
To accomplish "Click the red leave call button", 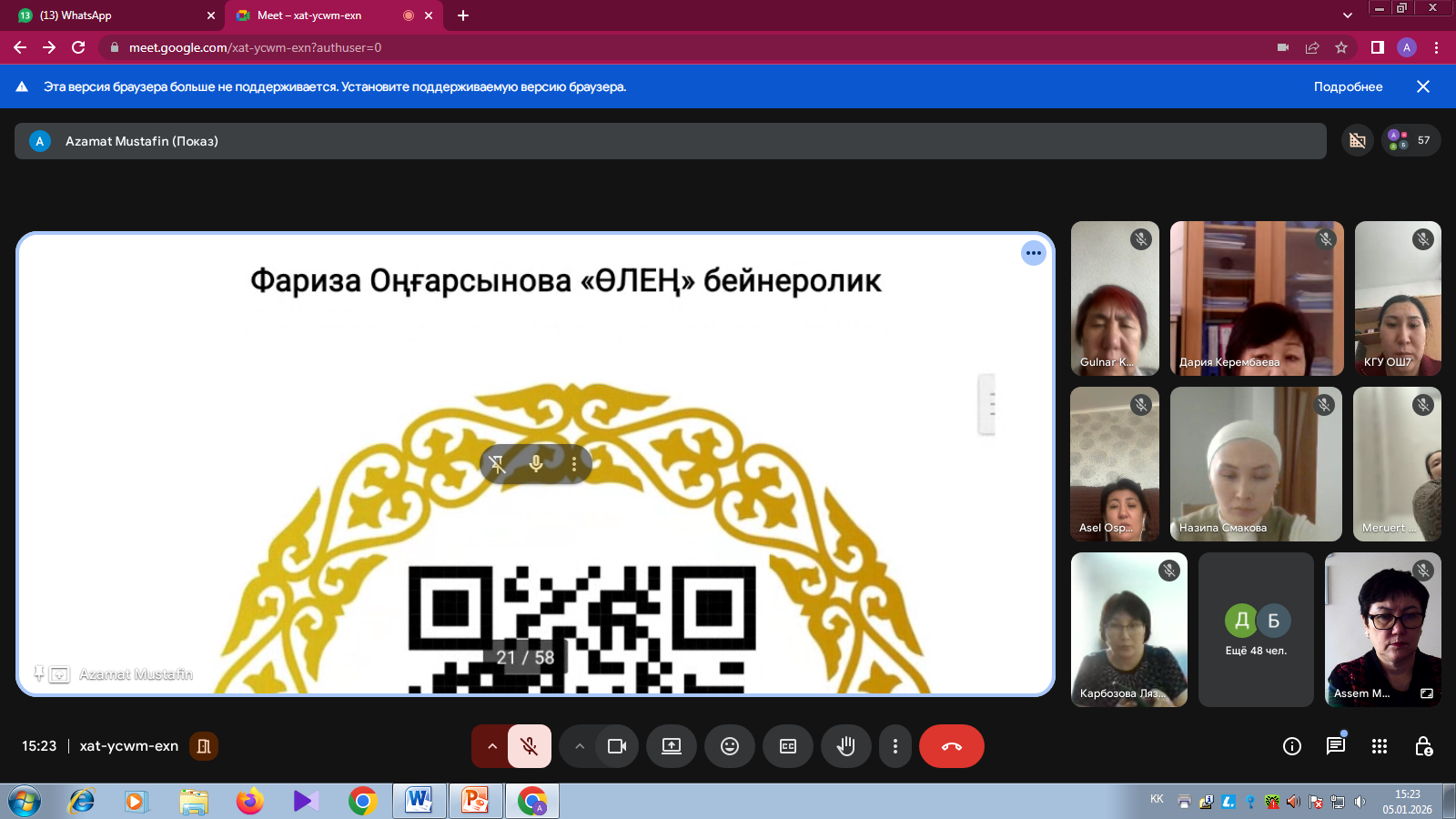I will point(951,746).
